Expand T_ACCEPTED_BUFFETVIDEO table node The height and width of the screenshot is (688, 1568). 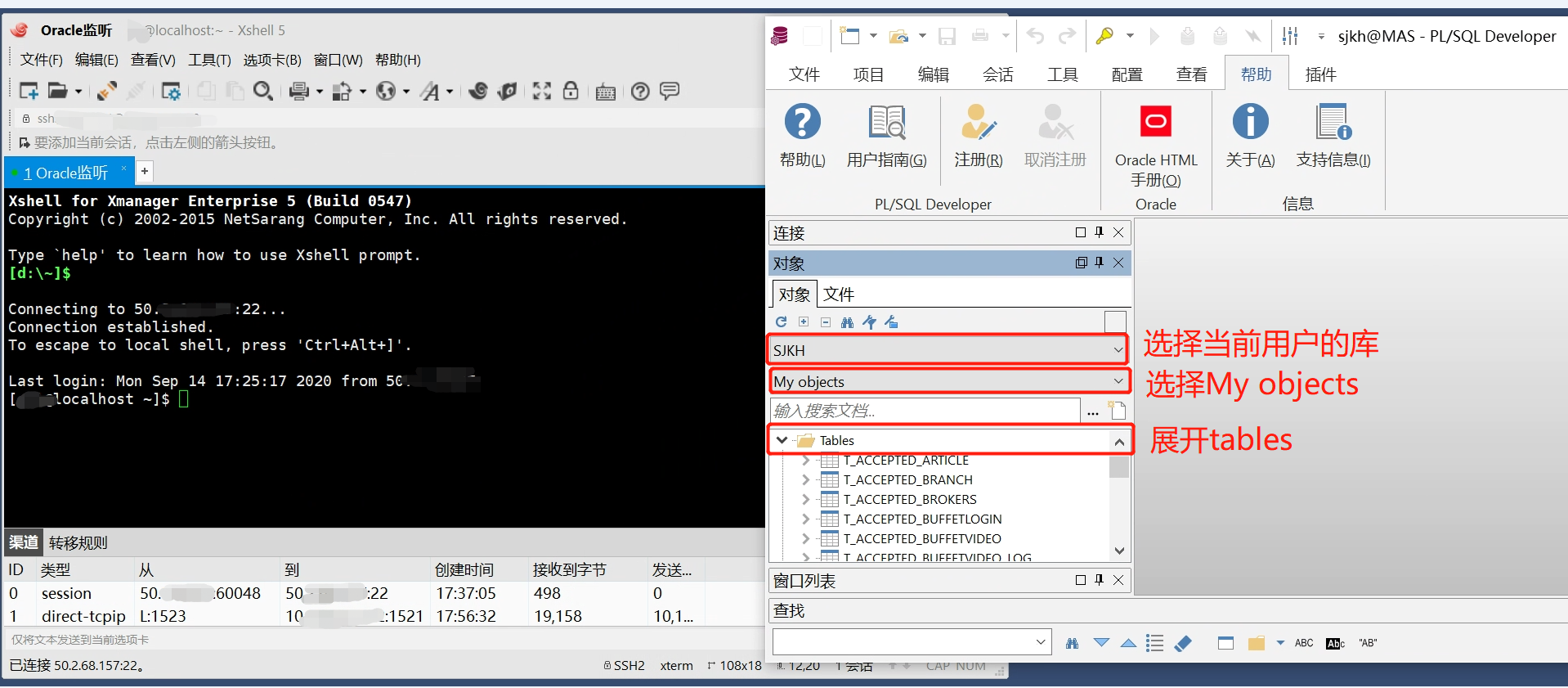(806, 538)
